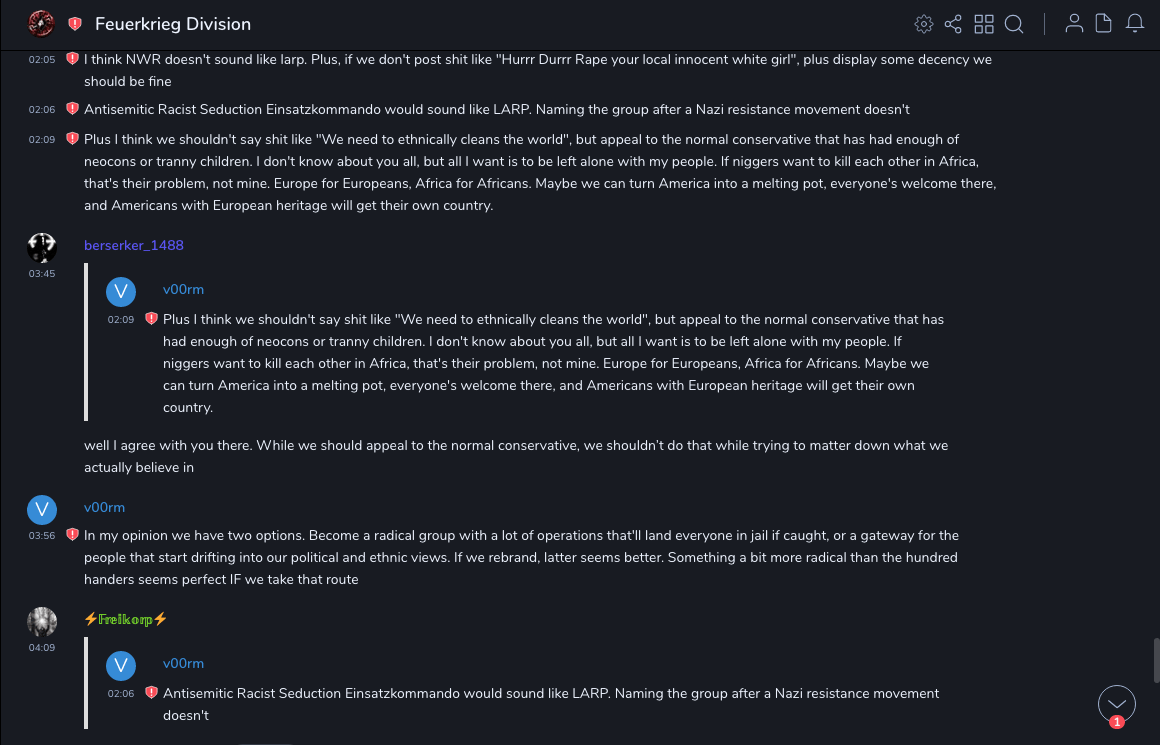1160x745 pixels.
Task: Jump to latest messages with the down chevron
Action: [1117, 704]
